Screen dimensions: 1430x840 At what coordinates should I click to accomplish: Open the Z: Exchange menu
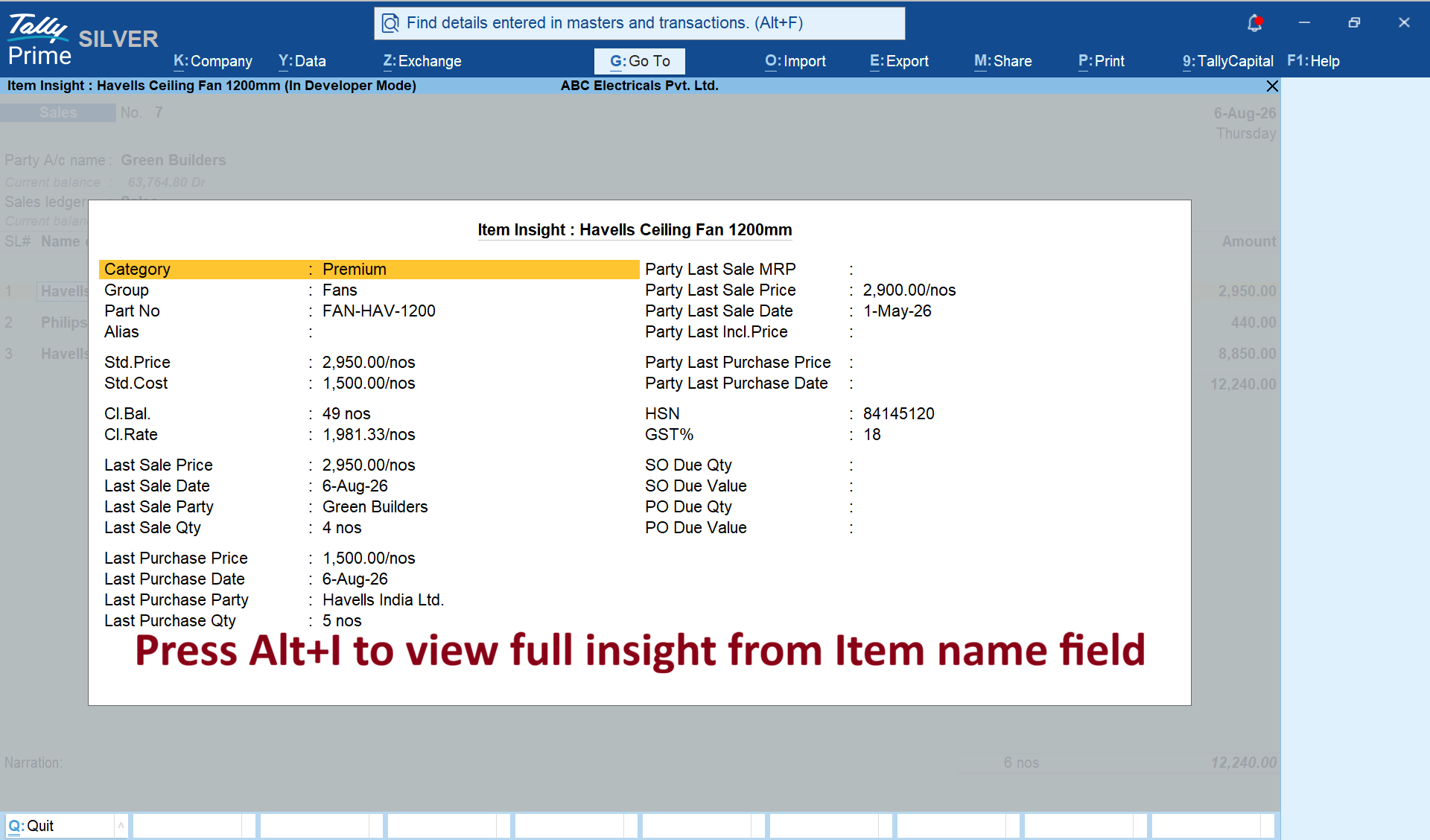pyautogui.click(x=422, y=61)
